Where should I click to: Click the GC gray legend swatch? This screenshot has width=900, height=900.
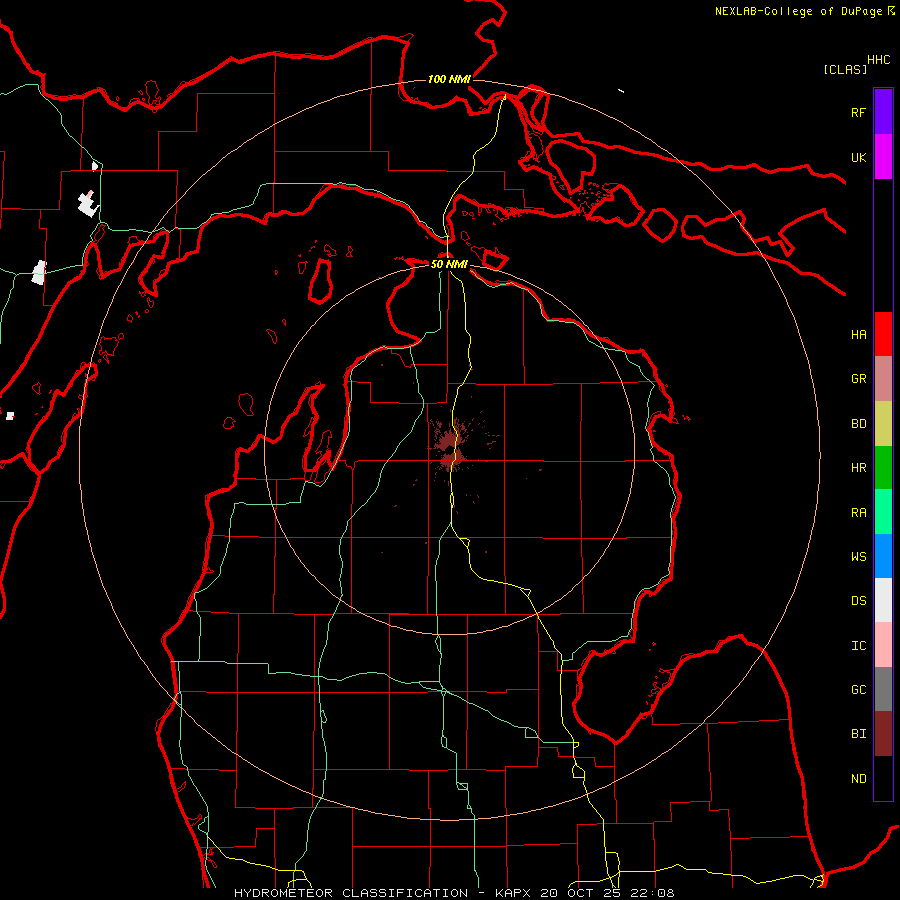[x=883, y=689]
